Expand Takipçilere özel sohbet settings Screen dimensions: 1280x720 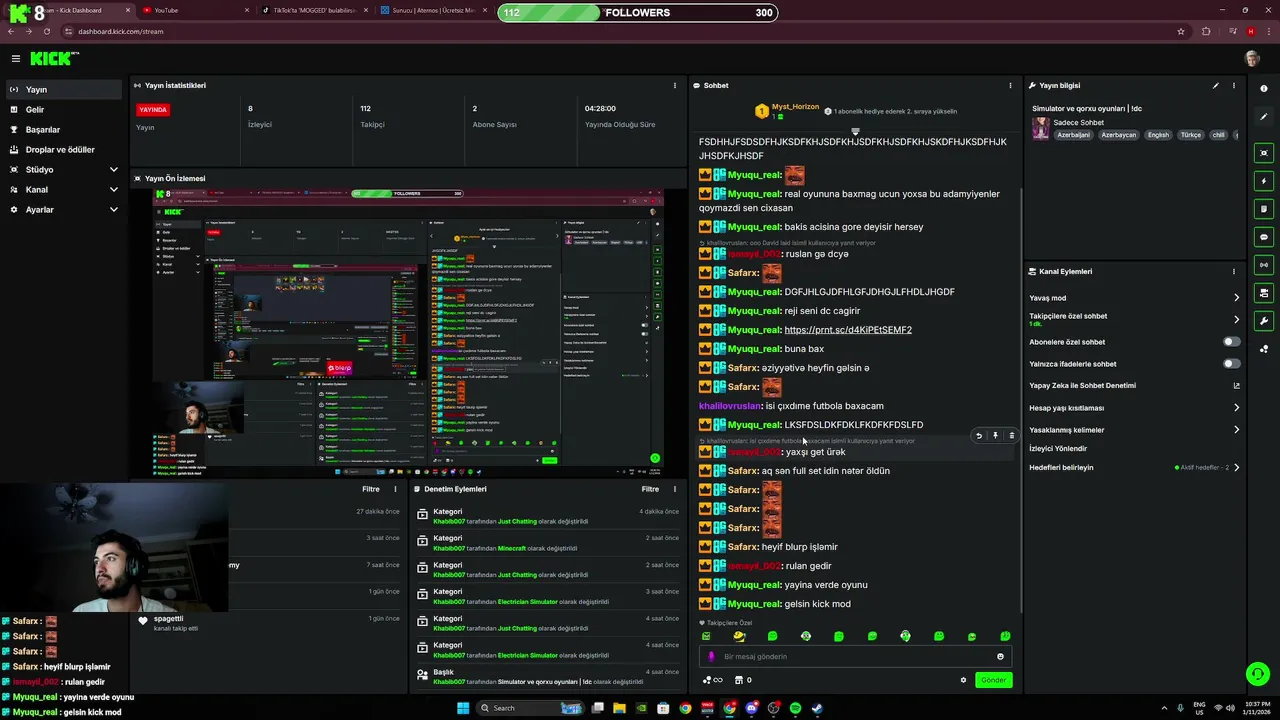[1134, 319]
